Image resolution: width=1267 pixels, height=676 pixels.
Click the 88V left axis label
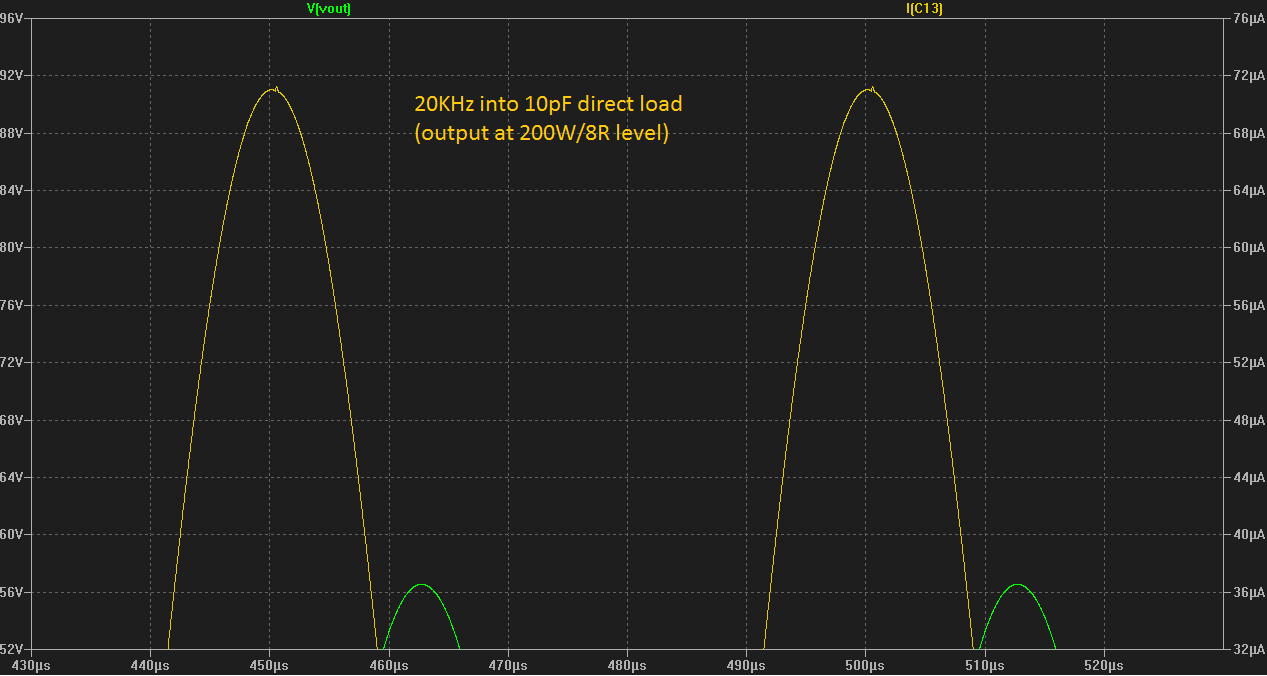click(12, 133)
